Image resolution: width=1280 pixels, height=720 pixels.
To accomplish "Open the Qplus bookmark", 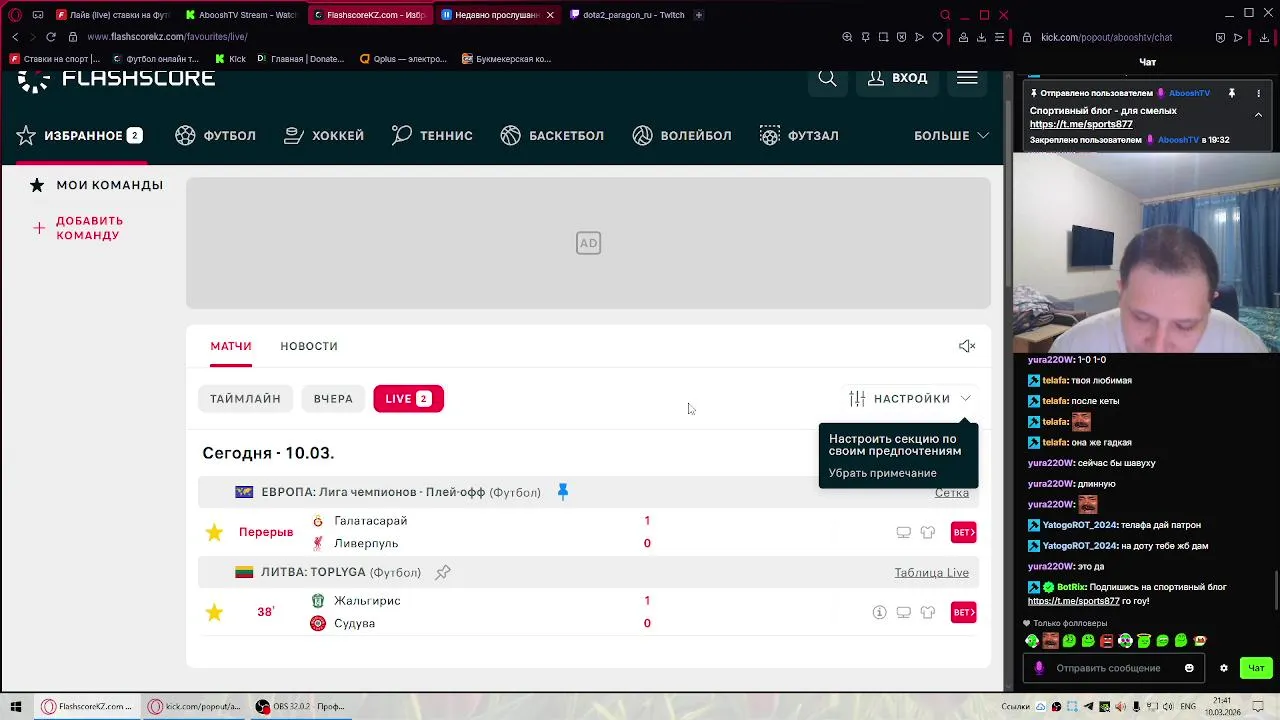I will click(x=403, y=59).
